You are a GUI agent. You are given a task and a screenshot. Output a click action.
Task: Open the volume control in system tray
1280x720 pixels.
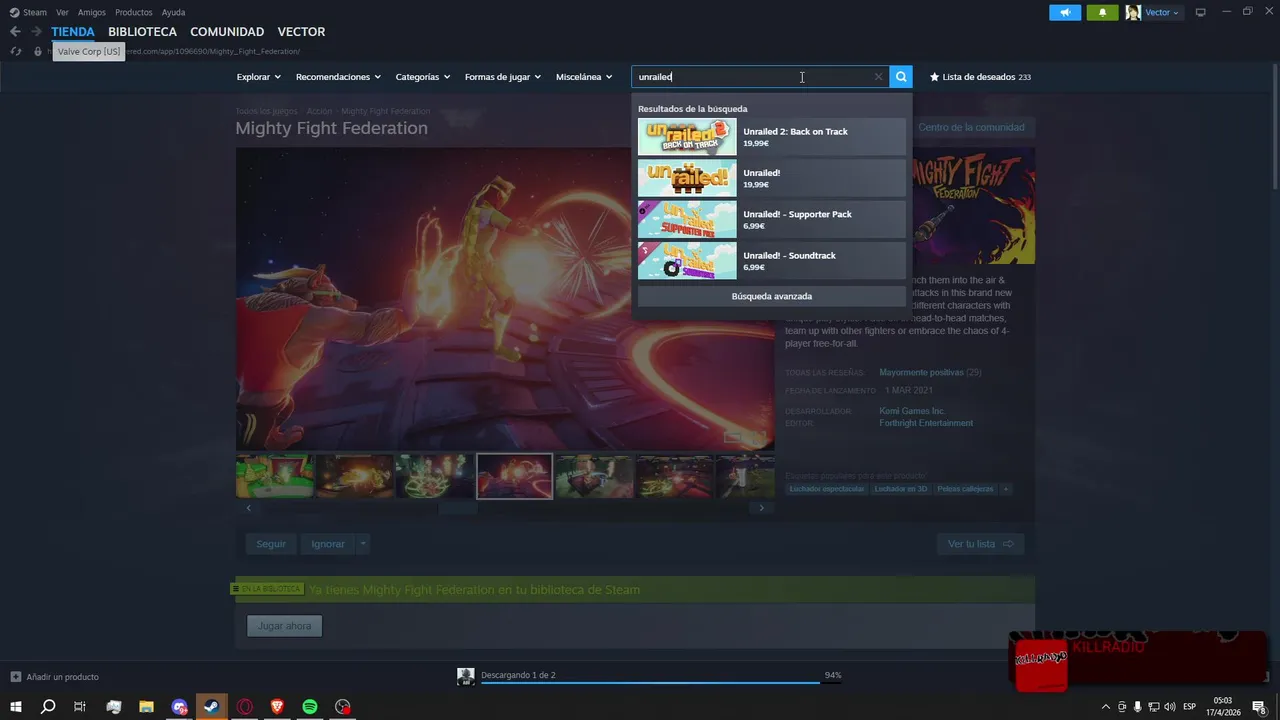click(1170, 707)
